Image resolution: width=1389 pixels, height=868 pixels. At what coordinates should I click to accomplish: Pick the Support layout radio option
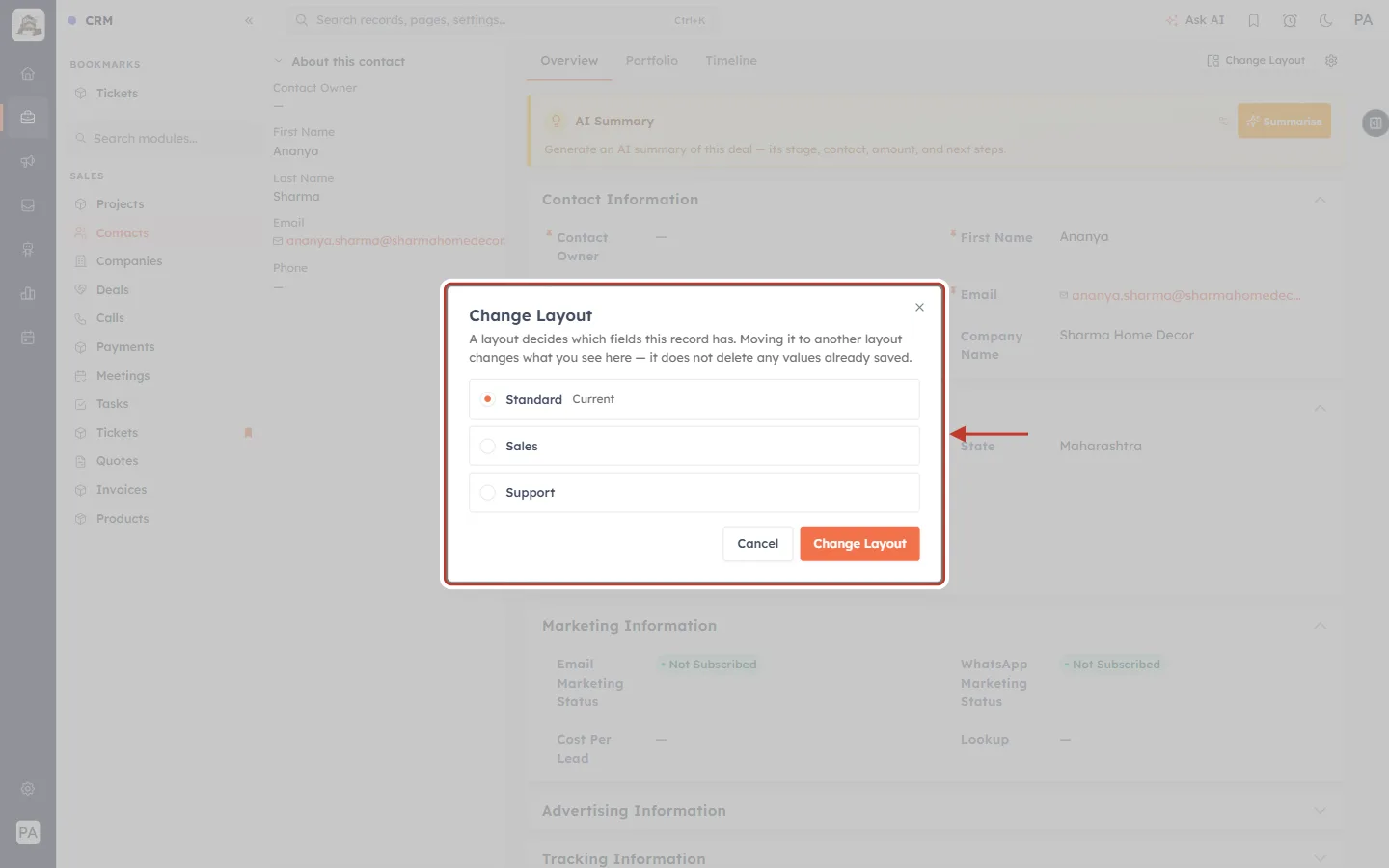(x=488, y=493)
